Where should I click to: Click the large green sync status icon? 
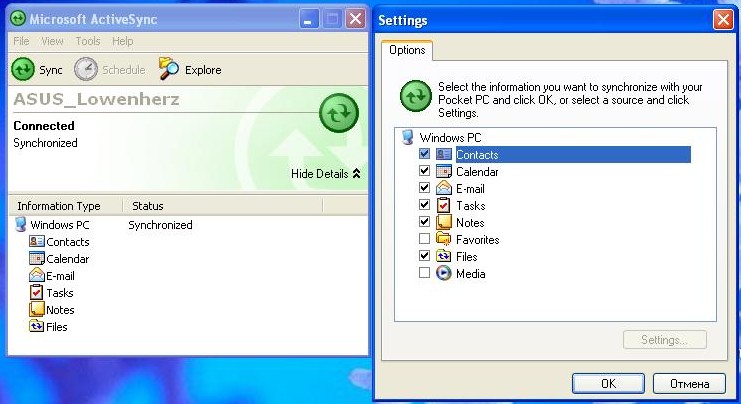[338, 113]
